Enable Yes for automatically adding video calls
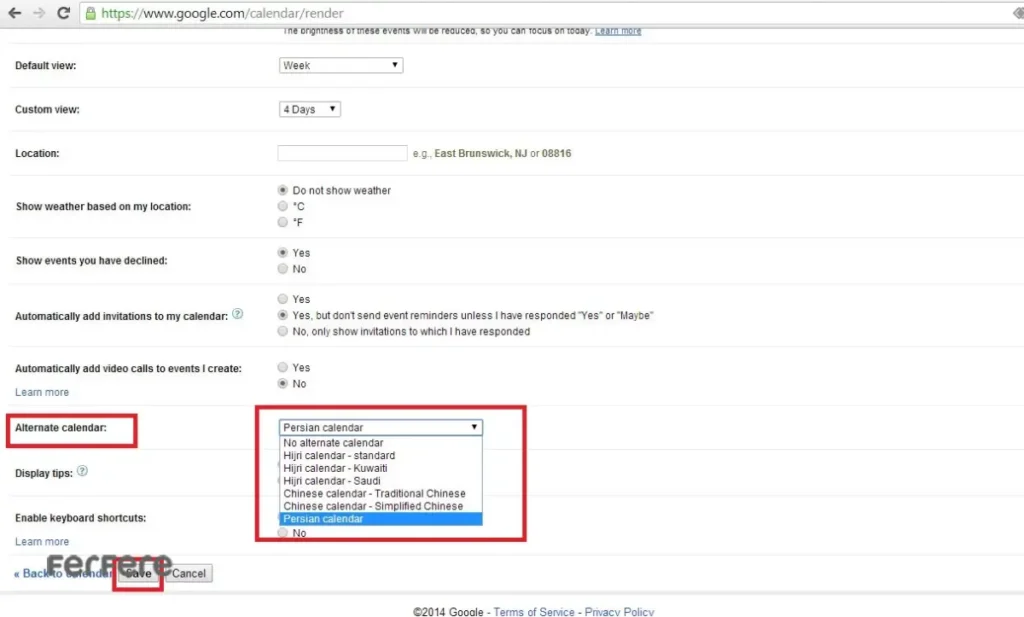The width and height of the screenshot is (1024, 617). click(283, 368)
